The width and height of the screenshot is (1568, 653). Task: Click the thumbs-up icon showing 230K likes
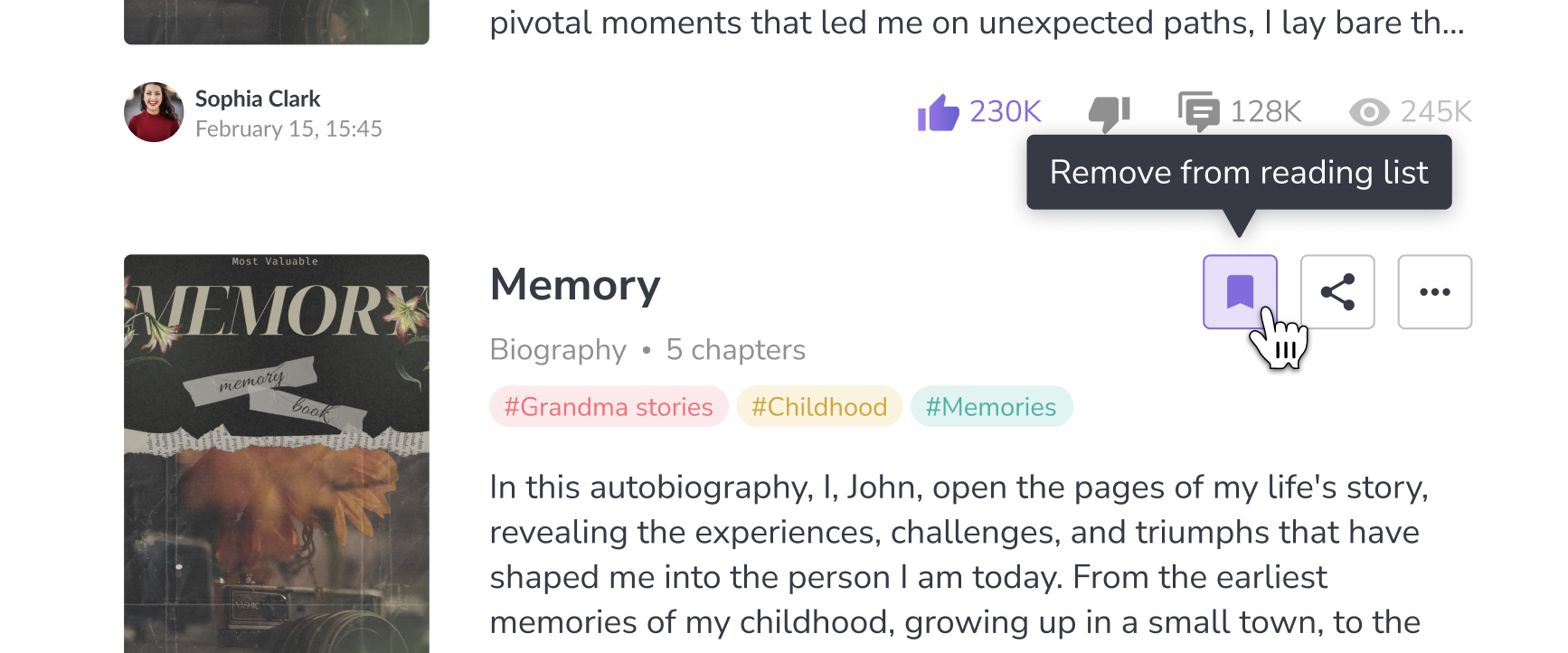tap(939, 111)
